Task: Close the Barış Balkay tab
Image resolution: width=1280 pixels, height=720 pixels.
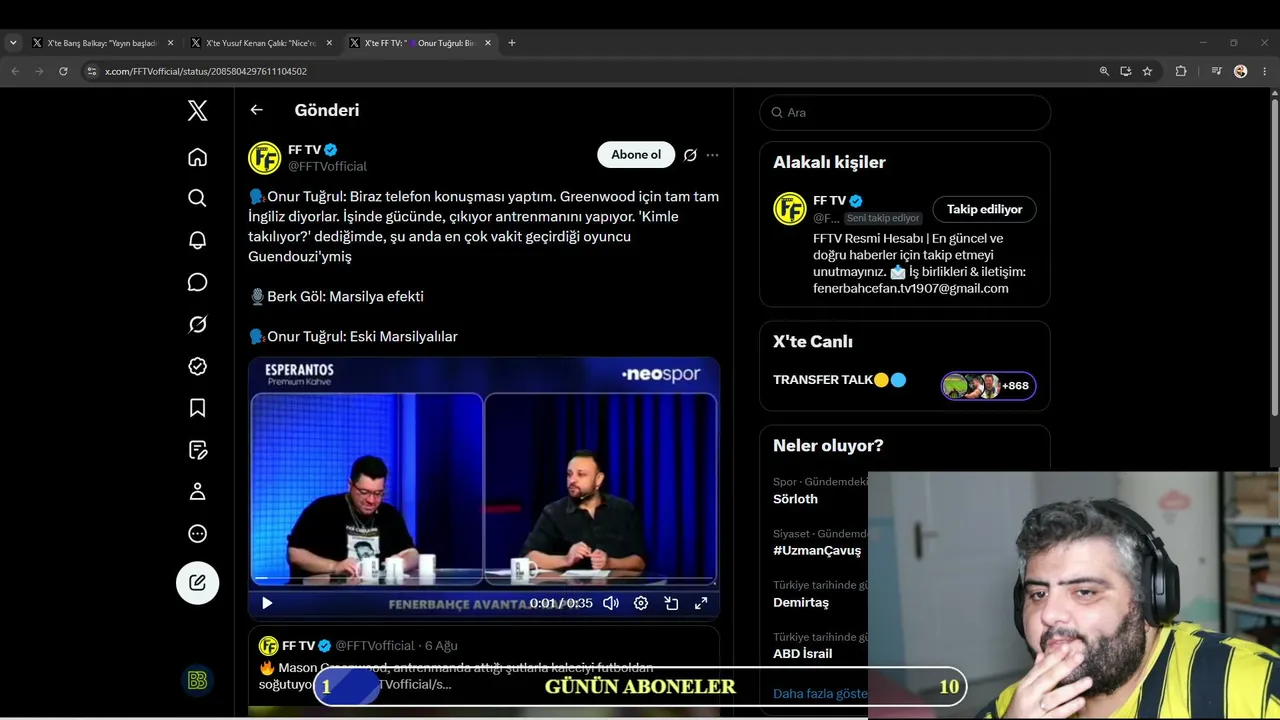Action: 170,43
